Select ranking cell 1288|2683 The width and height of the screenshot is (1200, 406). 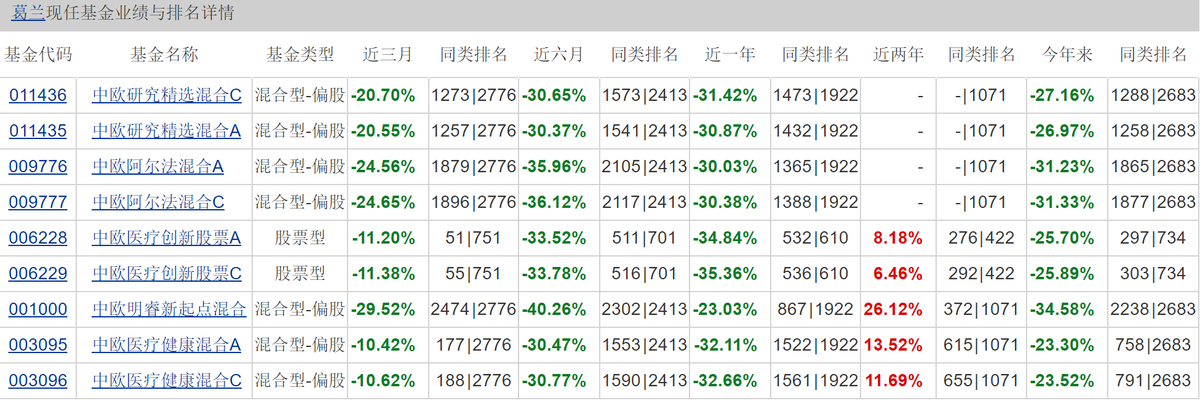(1153, 96)
